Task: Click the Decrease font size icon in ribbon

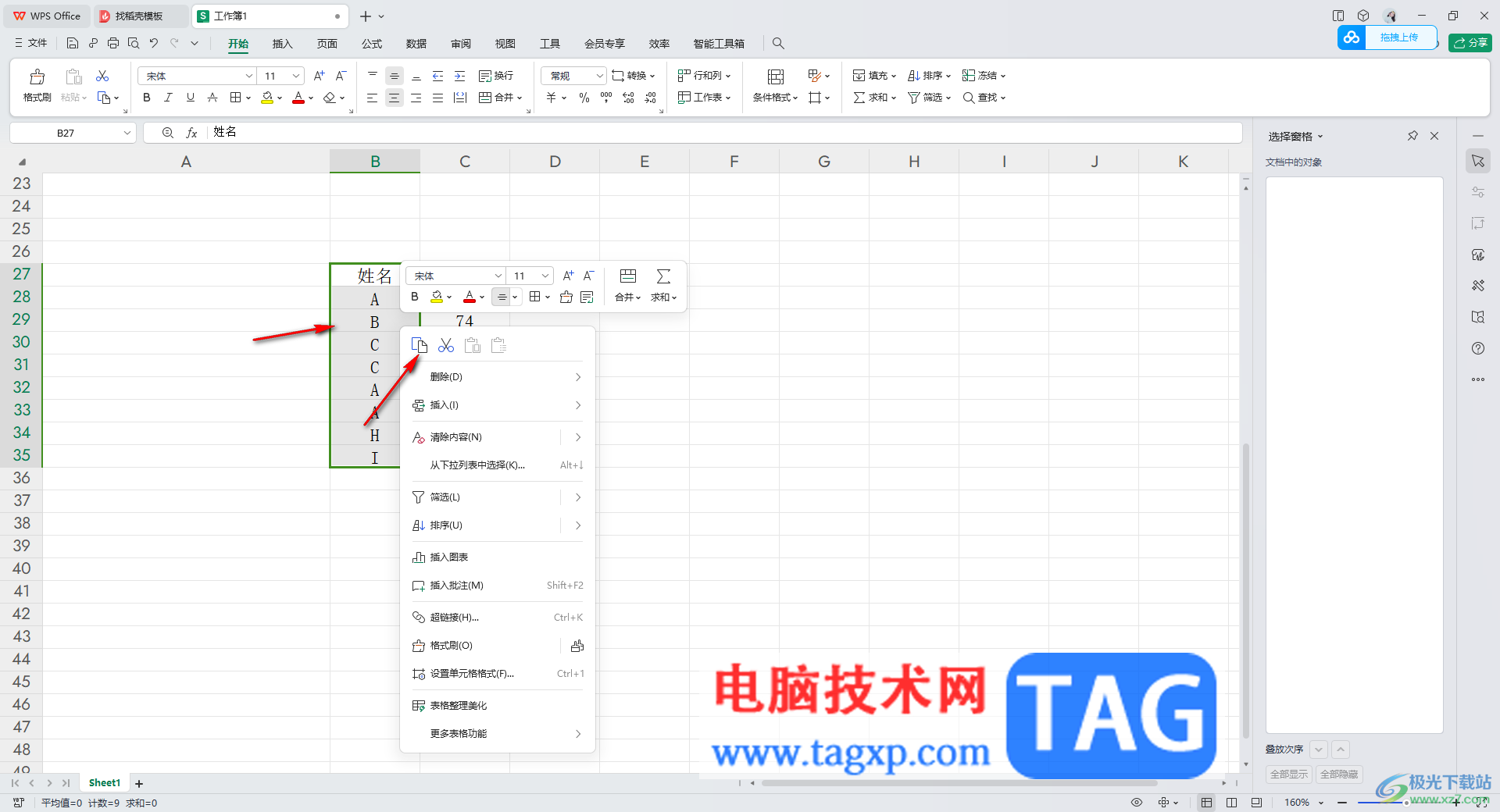Action: coord(341,76)
